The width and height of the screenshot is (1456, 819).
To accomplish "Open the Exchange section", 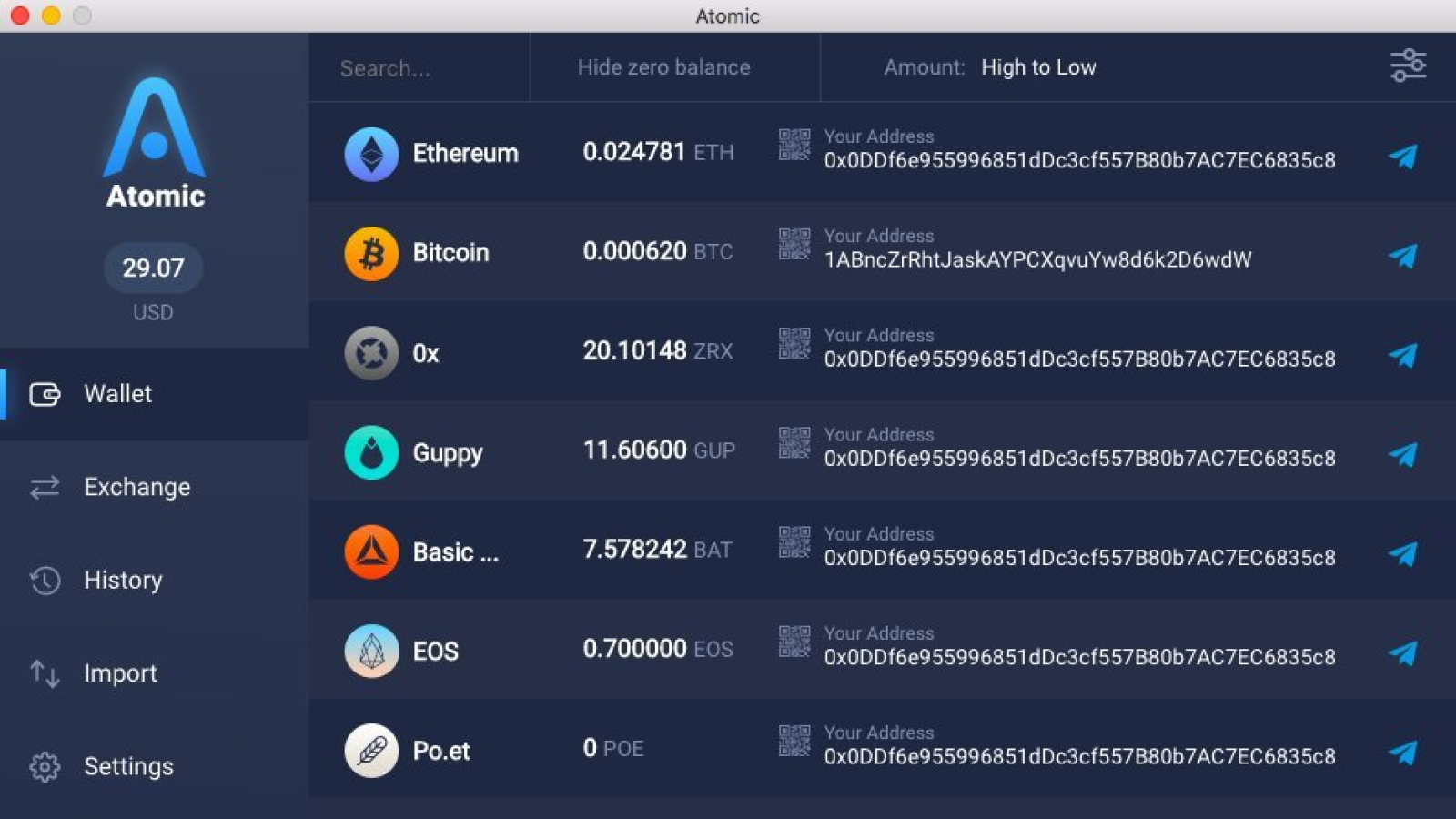I will coord(154,487).
